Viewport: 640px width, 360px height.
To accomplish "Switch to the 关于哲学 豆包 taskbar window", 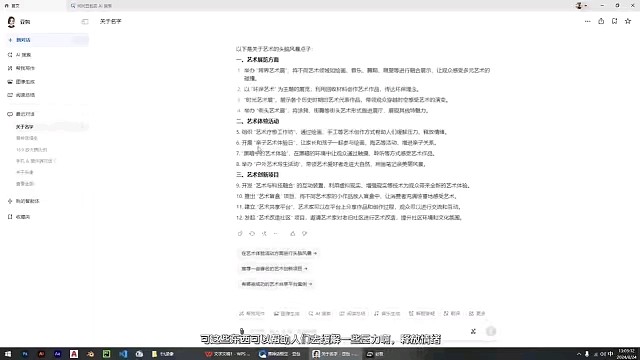I will 336,354.
